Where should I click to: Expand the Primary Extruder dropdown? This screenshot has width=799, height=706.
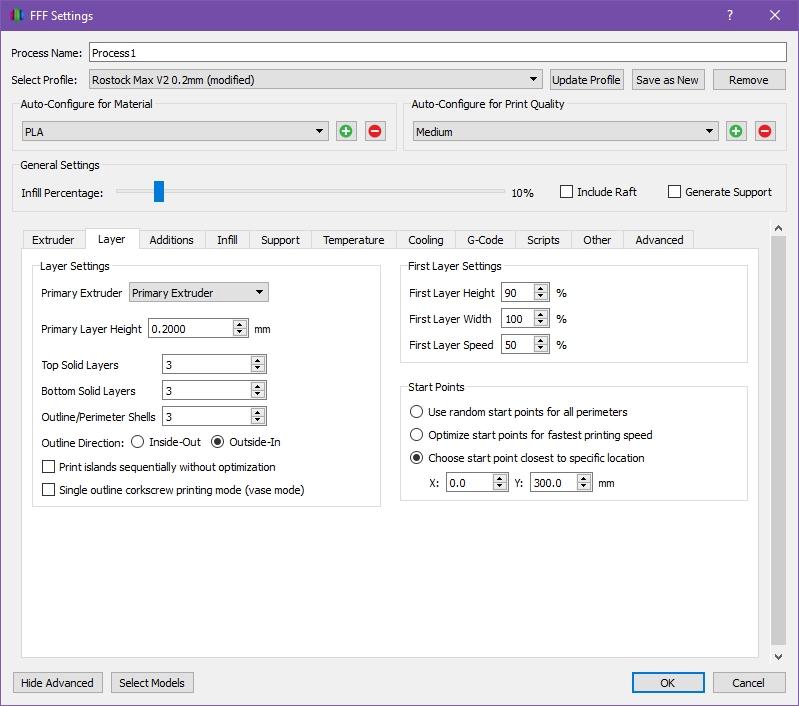click(x=199, y=293)
